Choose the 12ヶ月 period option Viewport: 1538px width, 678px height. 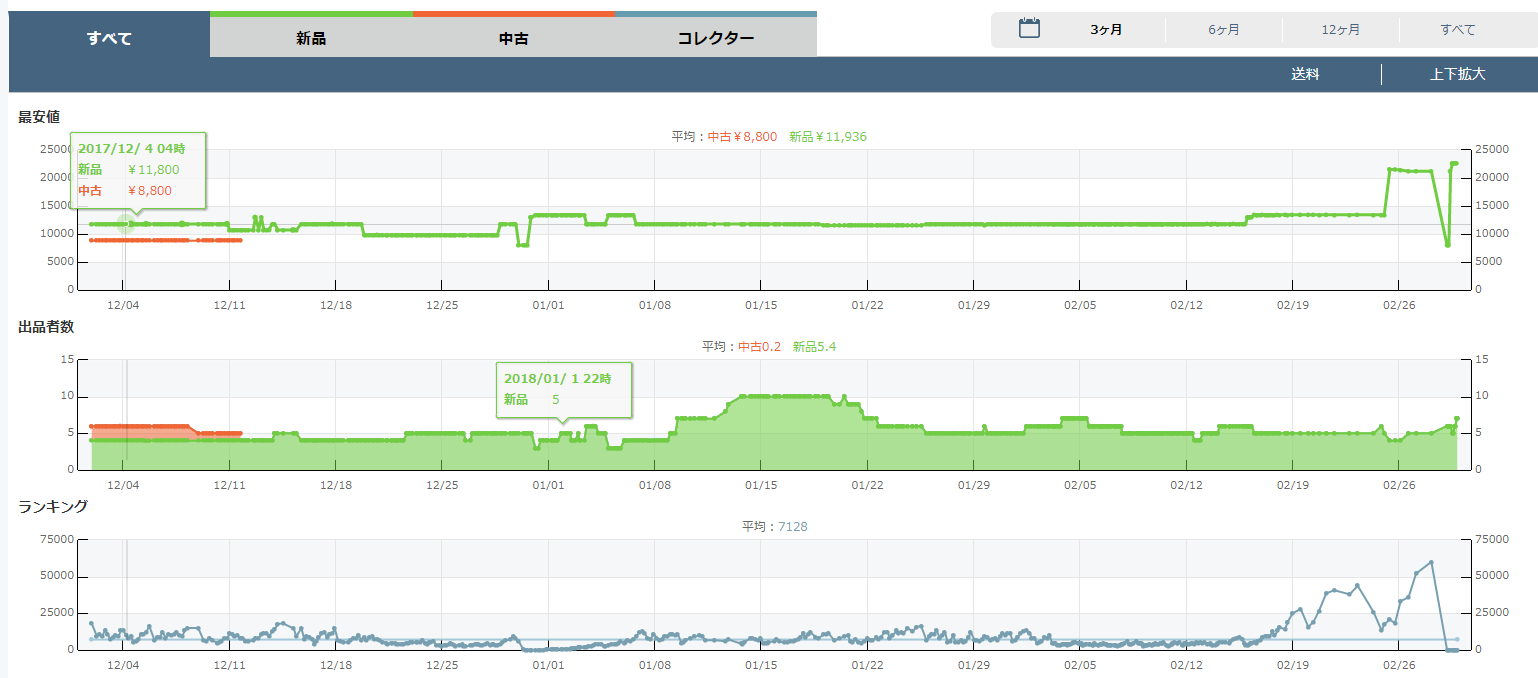[x=1340, y=30]
